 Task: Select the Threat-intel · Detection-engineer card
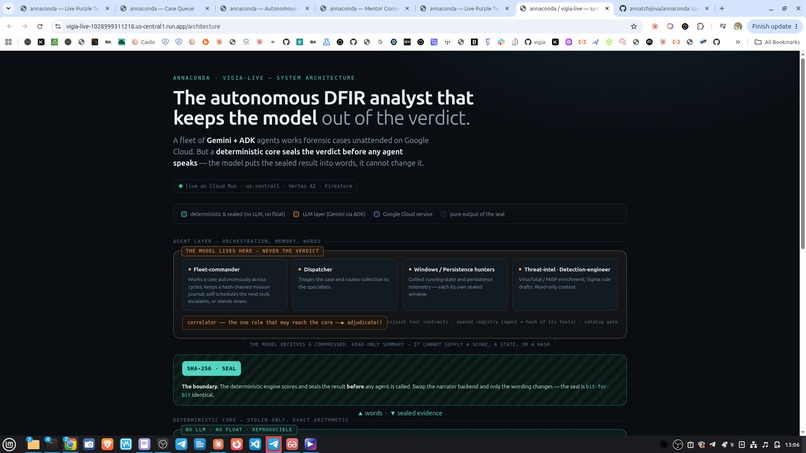[x=565, y=284]
